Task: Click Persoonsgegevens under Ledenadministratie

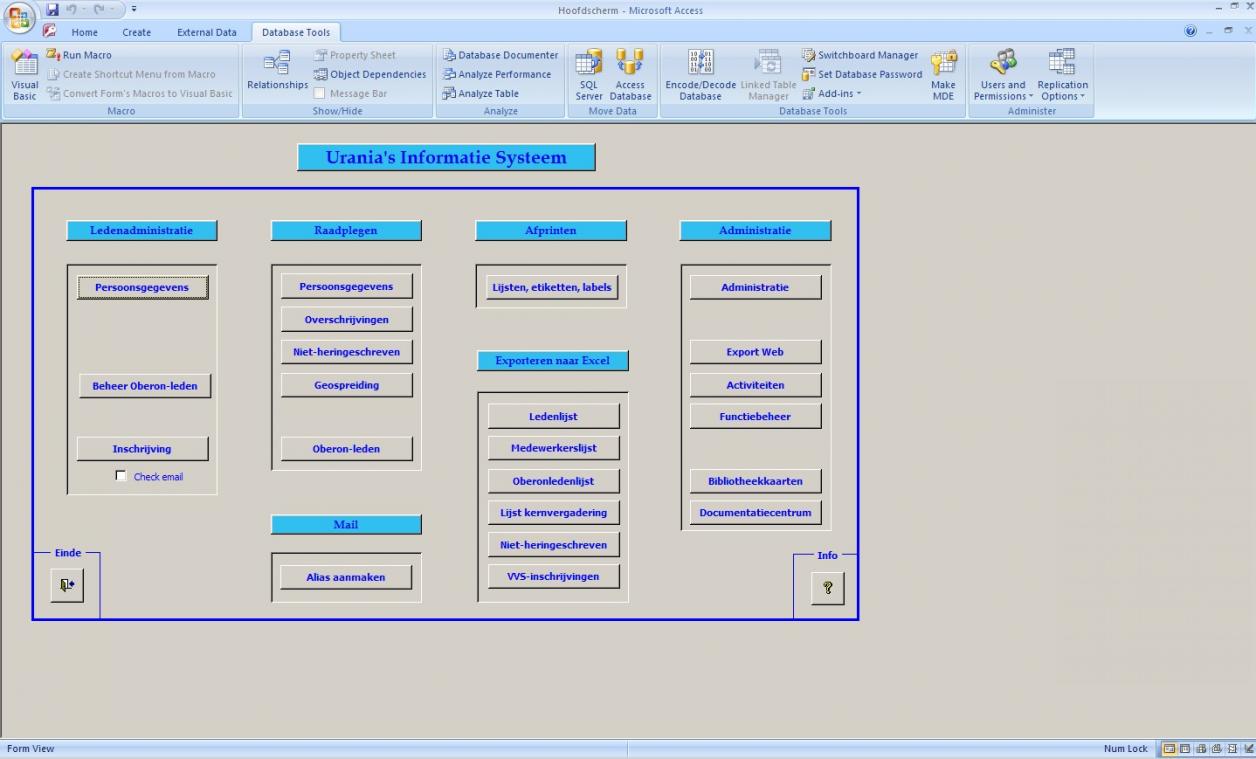Action: (142, 287)
